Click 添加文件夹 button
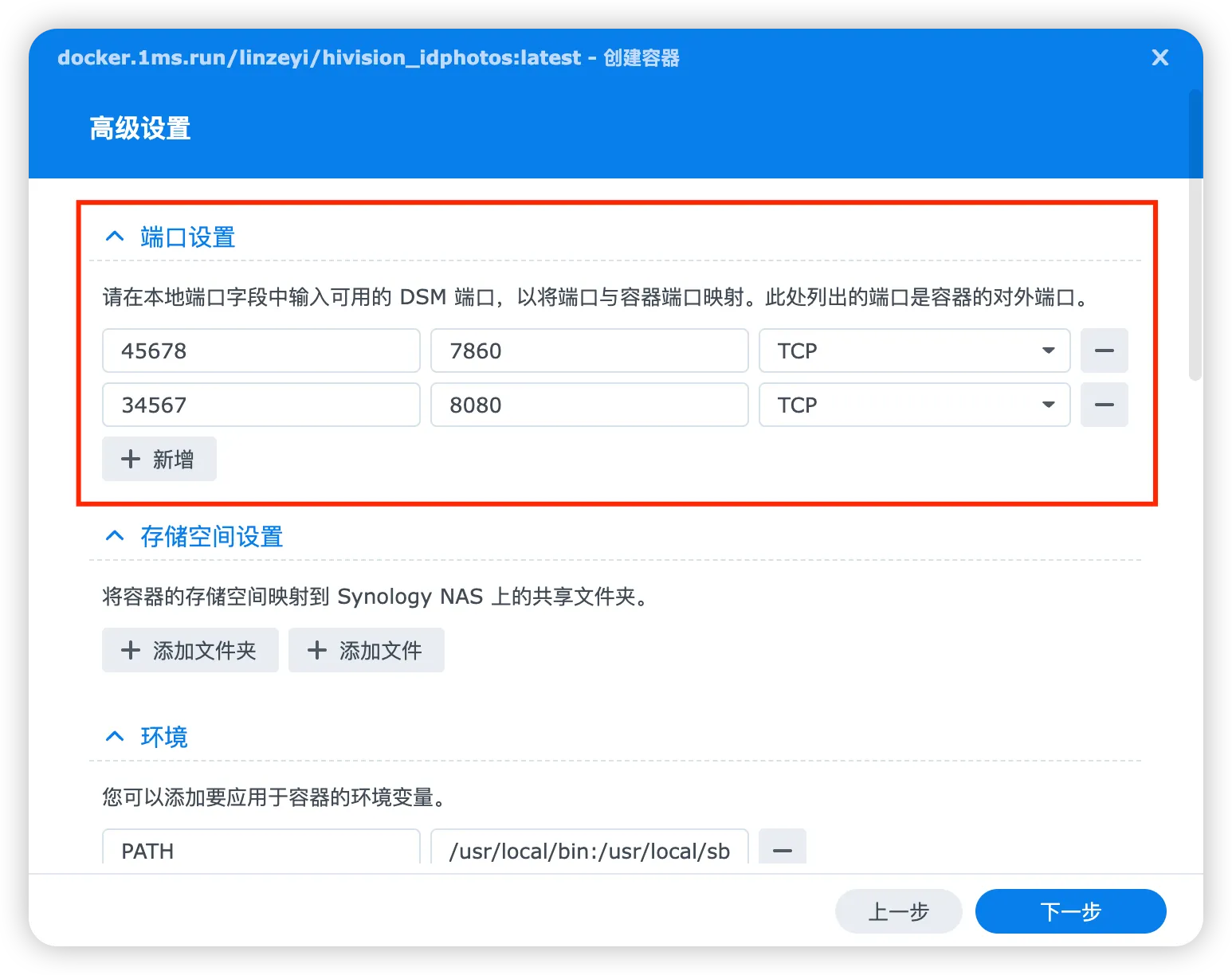1232x975 pixels. (x=190, y=650)
